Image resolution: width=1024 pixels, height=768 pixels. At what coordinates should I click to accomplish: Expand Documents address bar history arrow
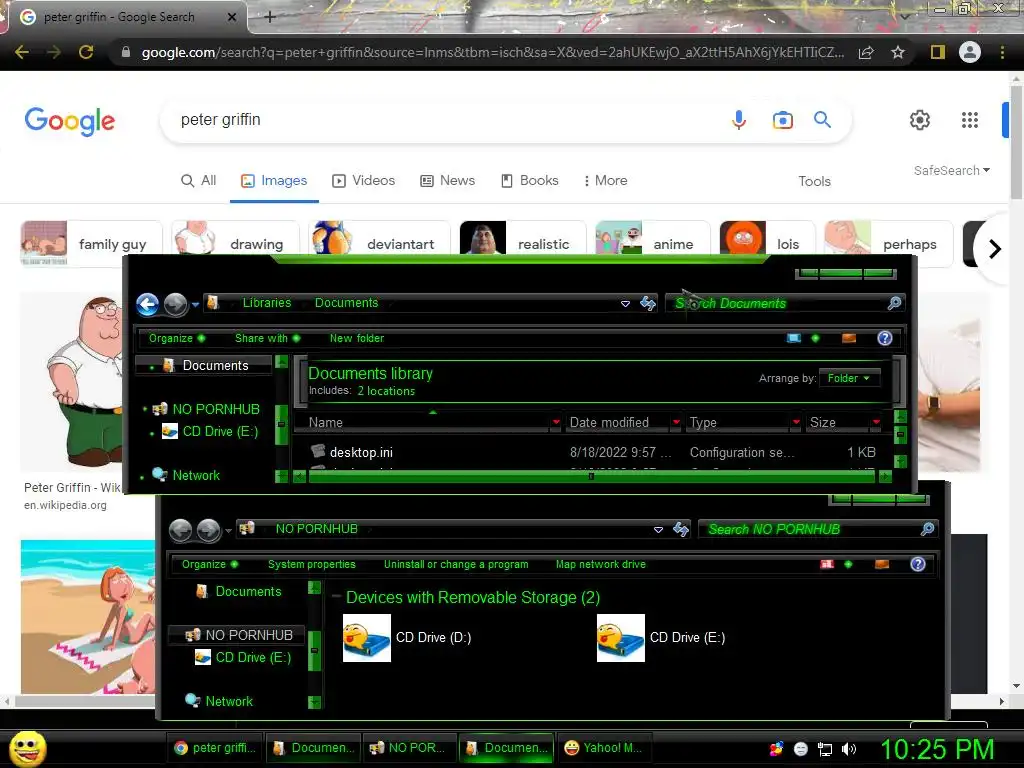(625, 304)
